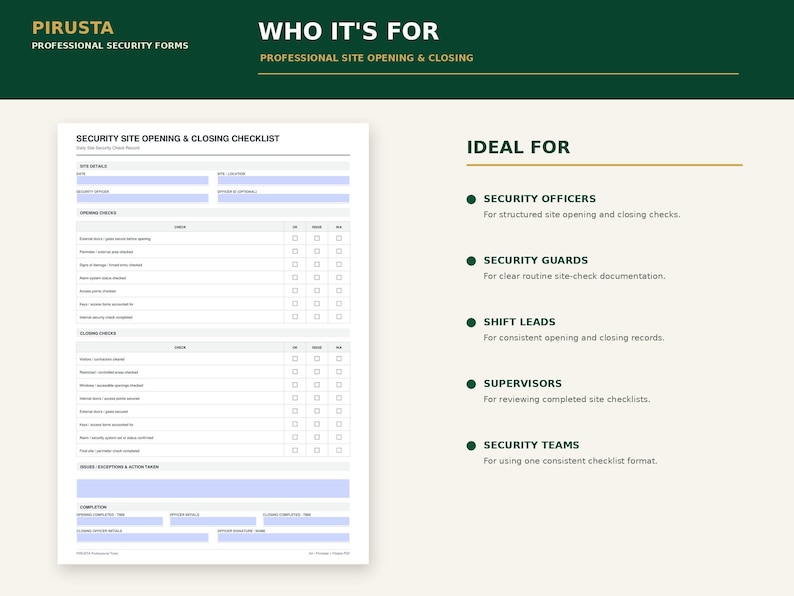Click 'For clear routine site-check documentation.'
Screen dimensions: 794x596
coord(574,276)
